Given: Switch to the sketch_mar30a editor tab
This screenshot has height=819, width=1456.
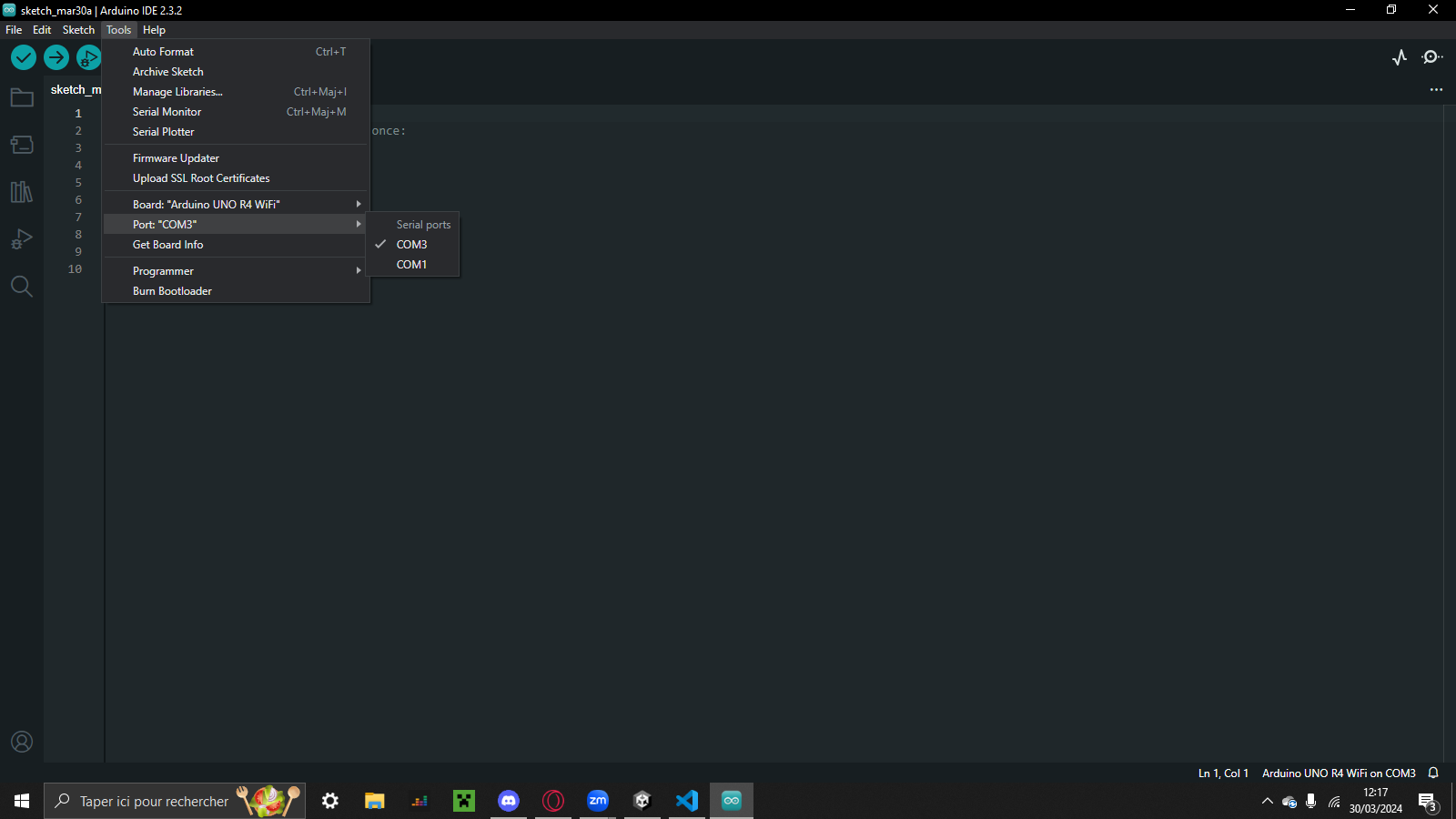Looking at the screenshot, I should click(75, 89).
